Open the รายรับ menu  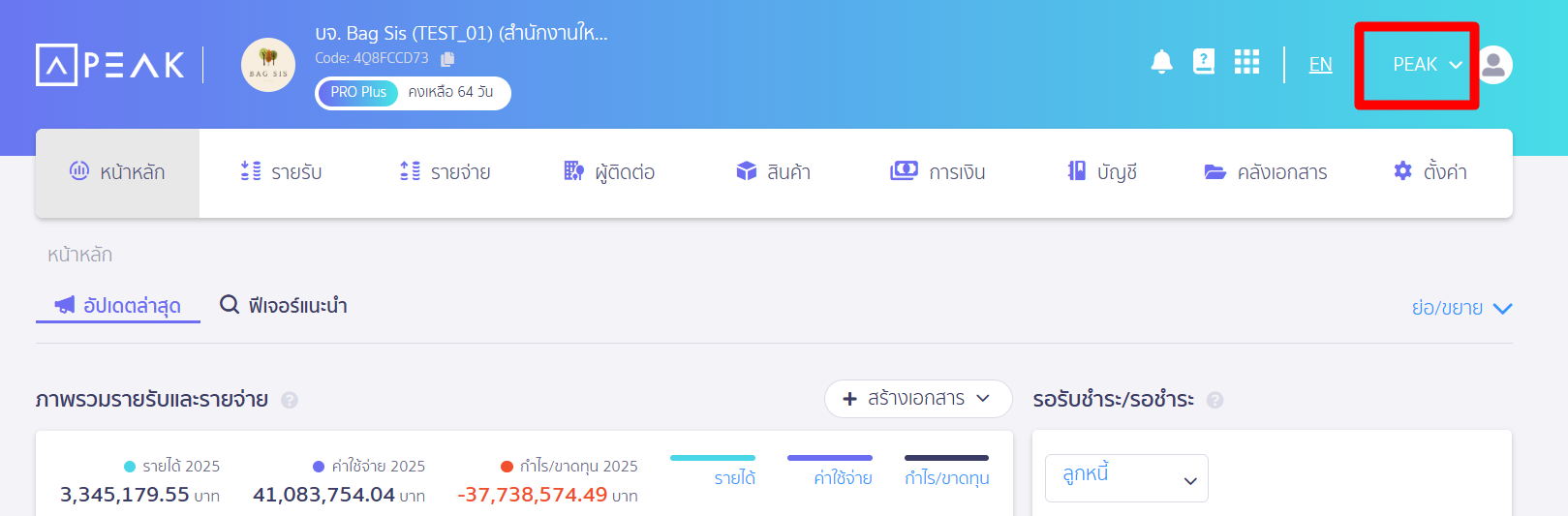click(x=281, y=172)
